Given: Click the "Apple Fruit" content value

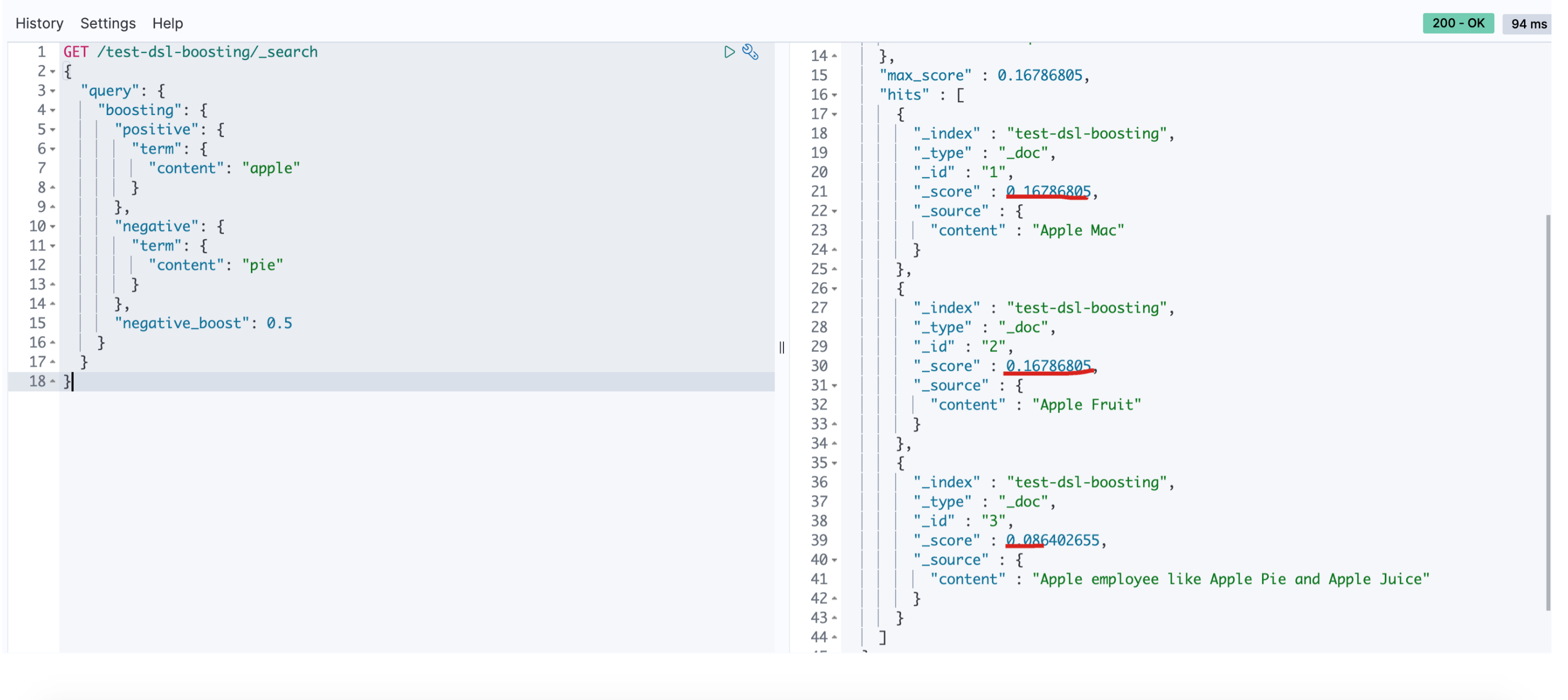Looking at the screenshot, I should (1087, 405).
